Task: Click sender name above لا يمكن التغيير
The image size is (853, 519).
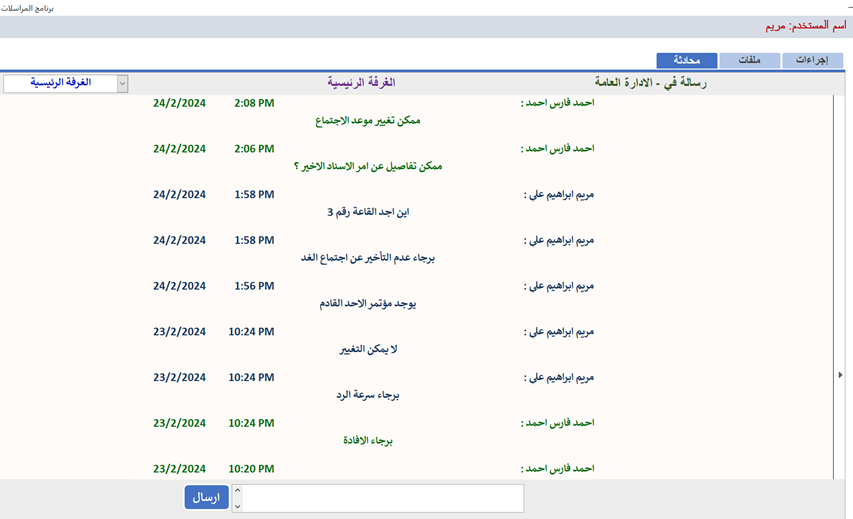Action: pos(559,332)
